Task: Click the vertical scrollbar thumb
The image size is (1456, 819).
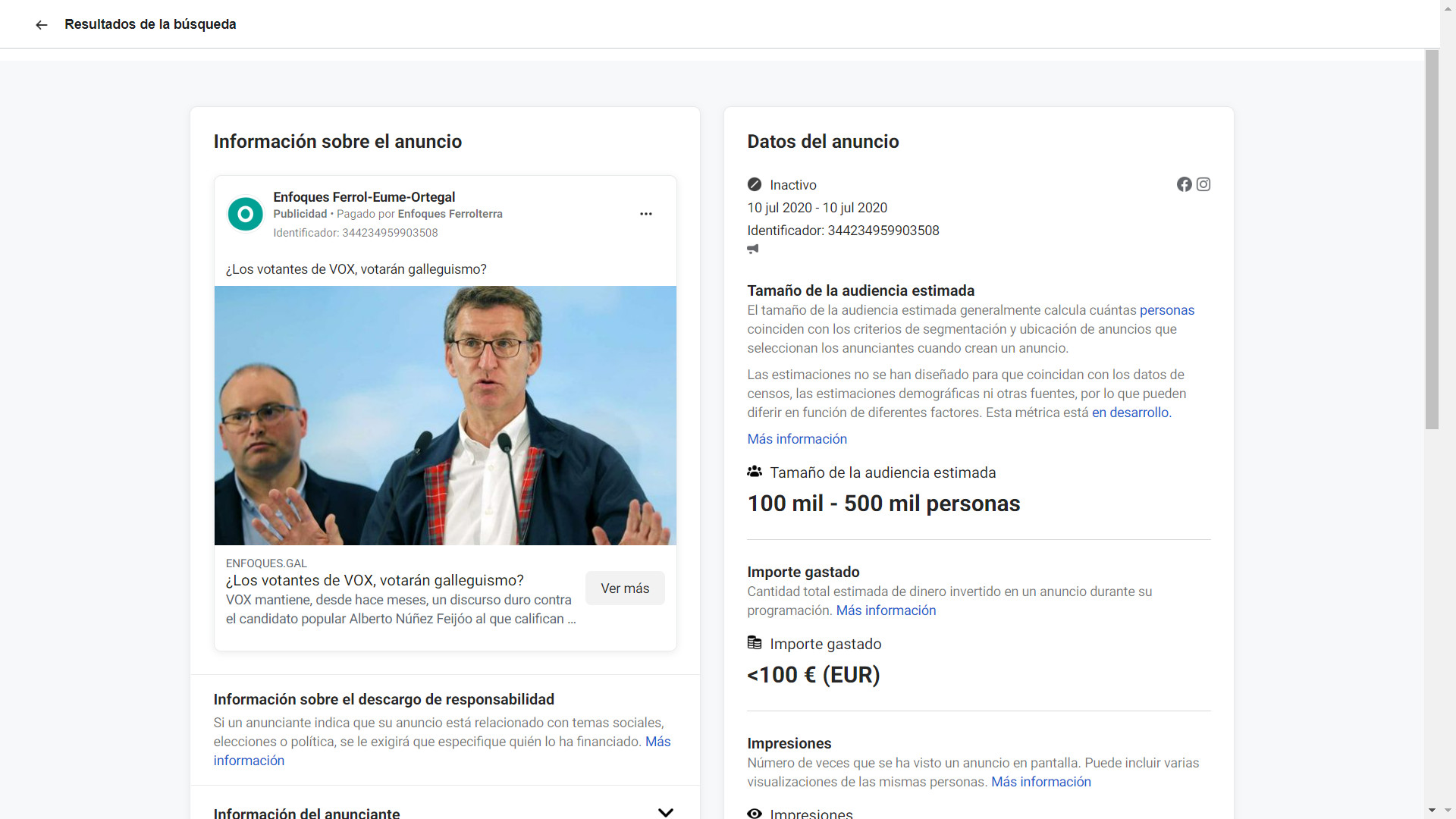Action: [1432, 240]
